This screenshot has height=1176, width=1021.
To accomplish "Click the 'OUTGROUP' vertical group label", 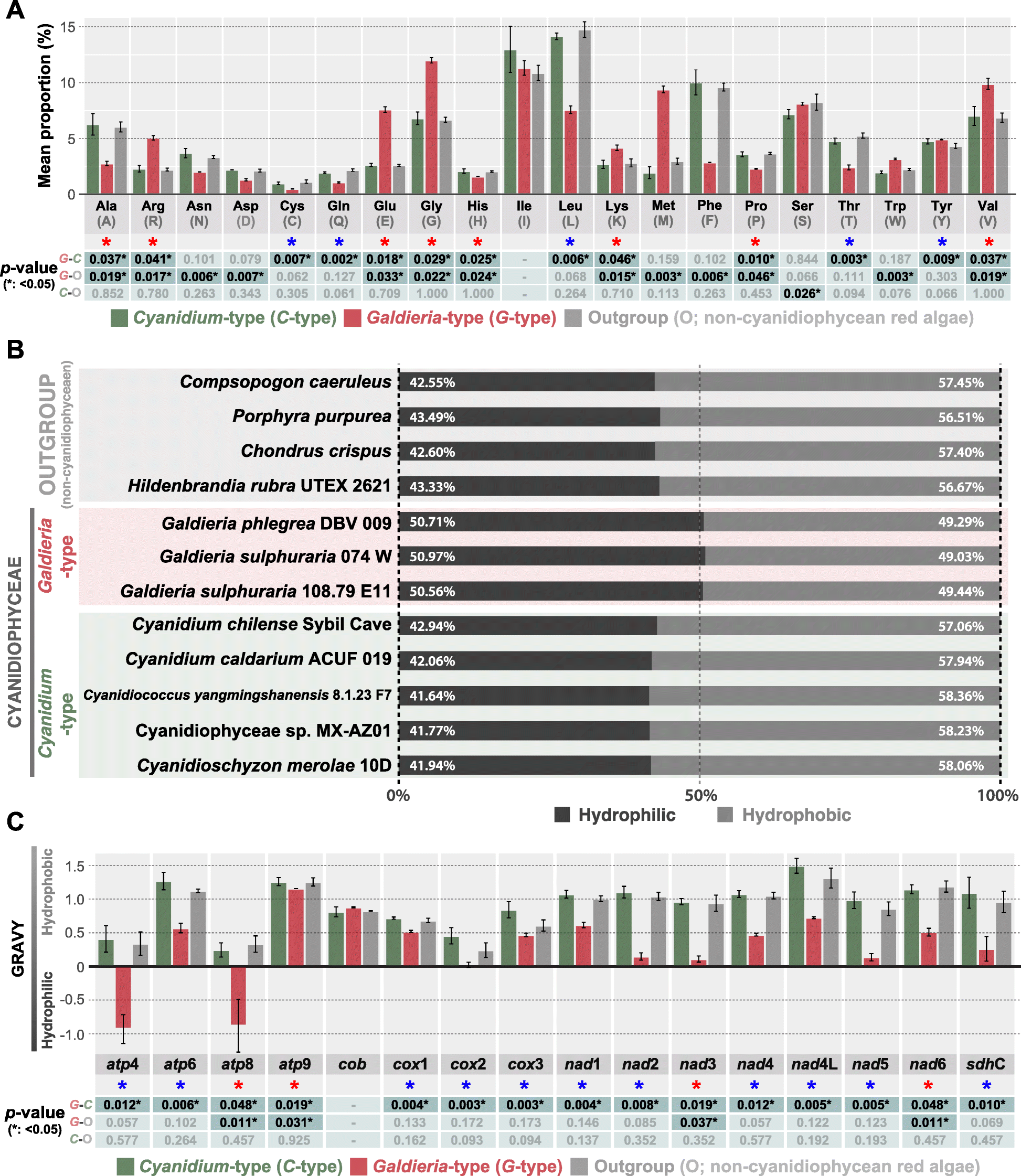I will click(48, 434).
